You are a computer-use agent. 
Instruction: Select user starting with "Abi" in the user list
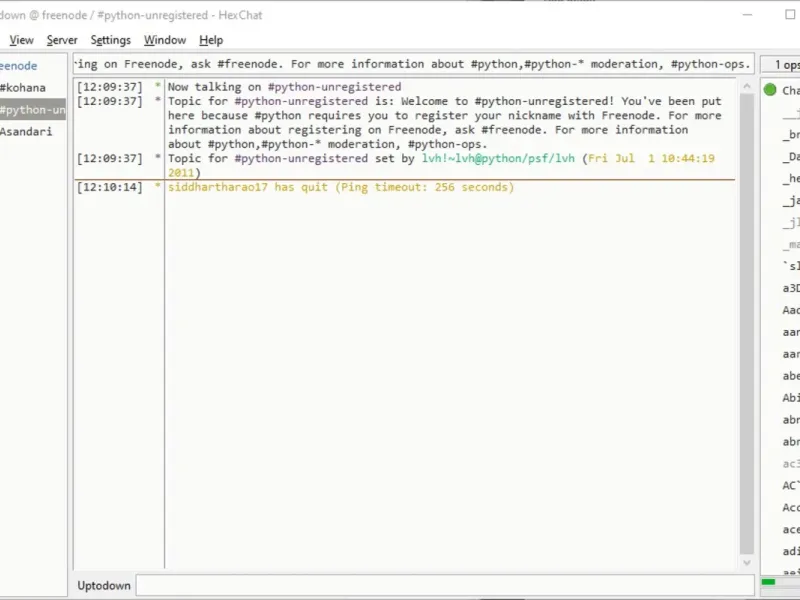pyautogui.click(x=790, y=398)
